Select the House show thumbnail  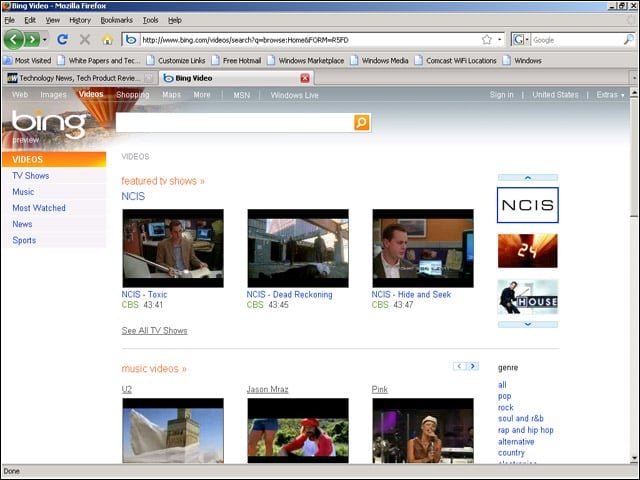527,297
